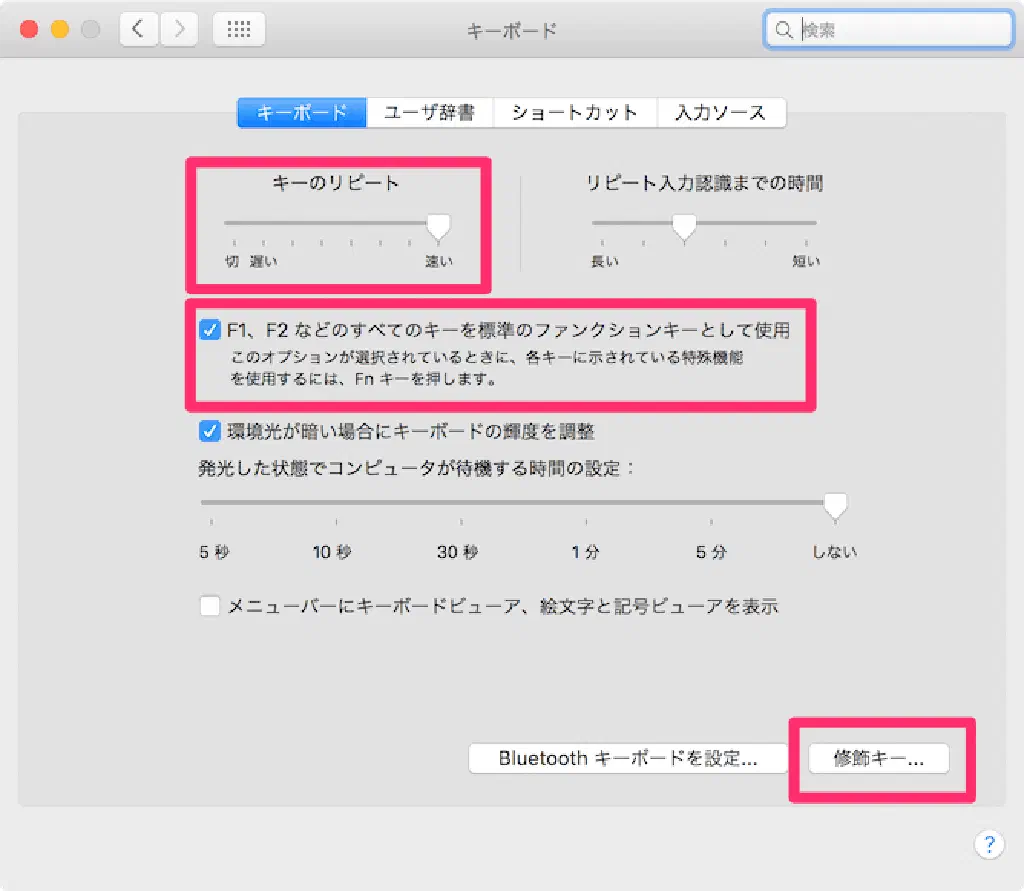Click the back navigation arrow

pyautogui.click(x=140, y=29)
